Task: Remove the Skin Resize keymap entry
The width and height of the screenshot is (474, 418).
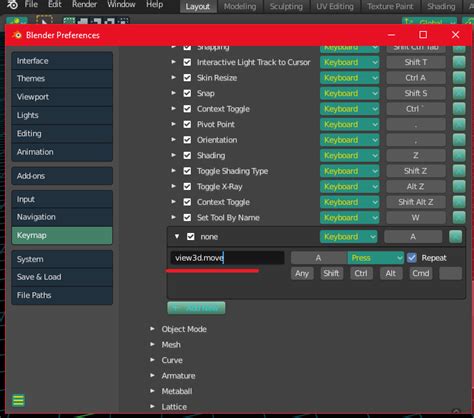Action: pos(459,78)
